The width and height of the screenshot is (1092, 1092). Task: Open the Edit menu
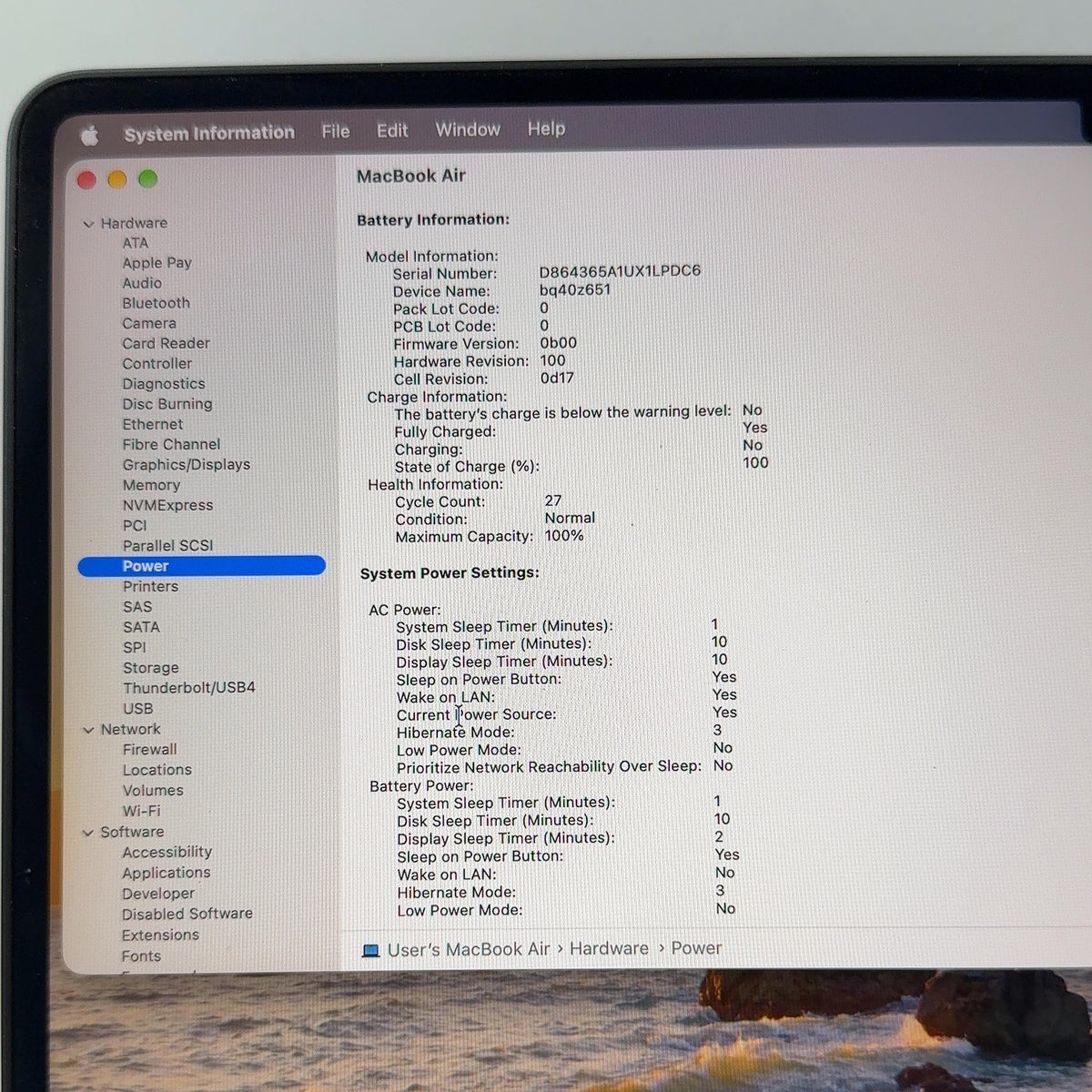coord(392,131)
